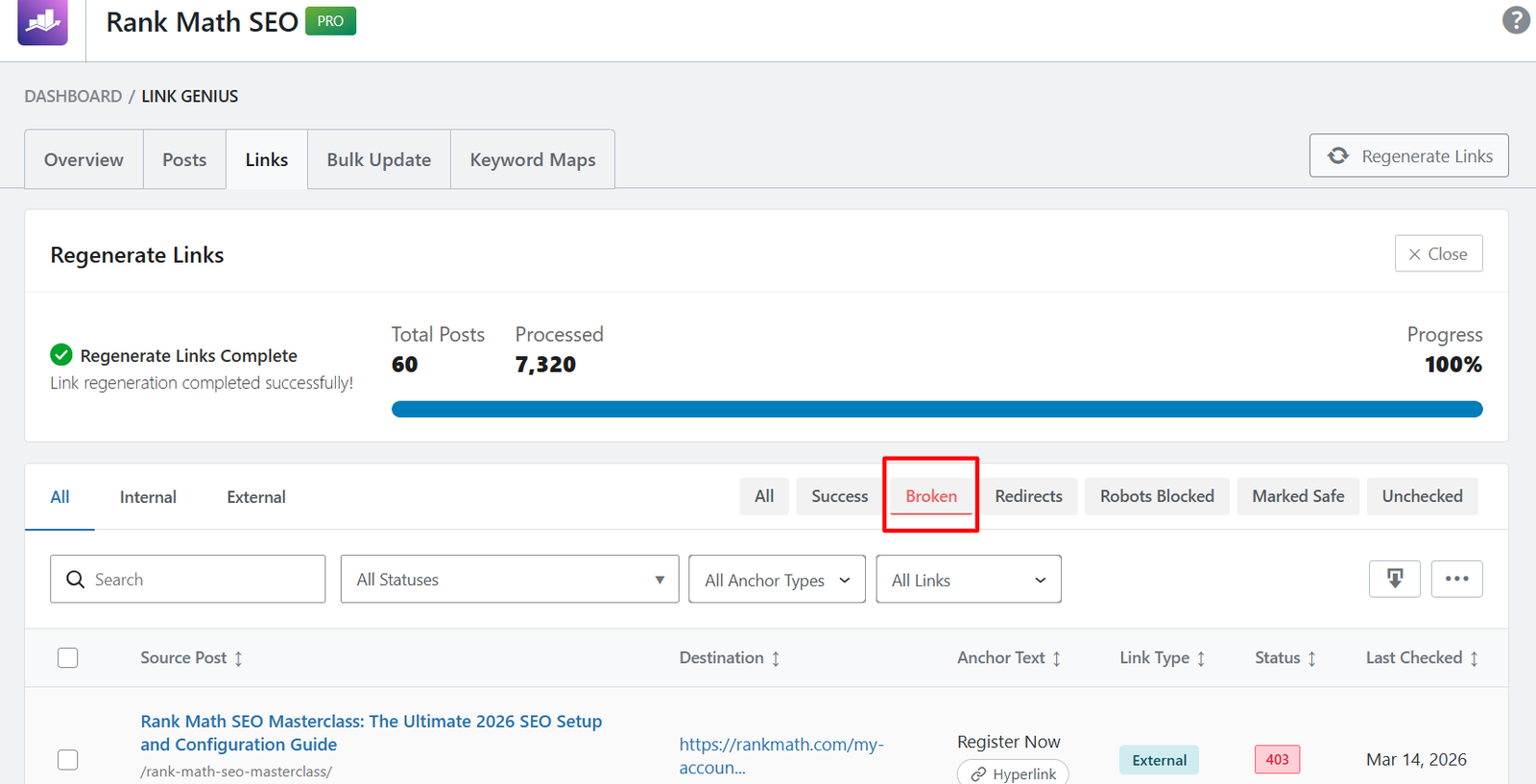The width and height of the screenshot is (1536, 784).
Task: Toggle the select-all header checkbox
Action: pyautogui.click(x=68, y=658)
